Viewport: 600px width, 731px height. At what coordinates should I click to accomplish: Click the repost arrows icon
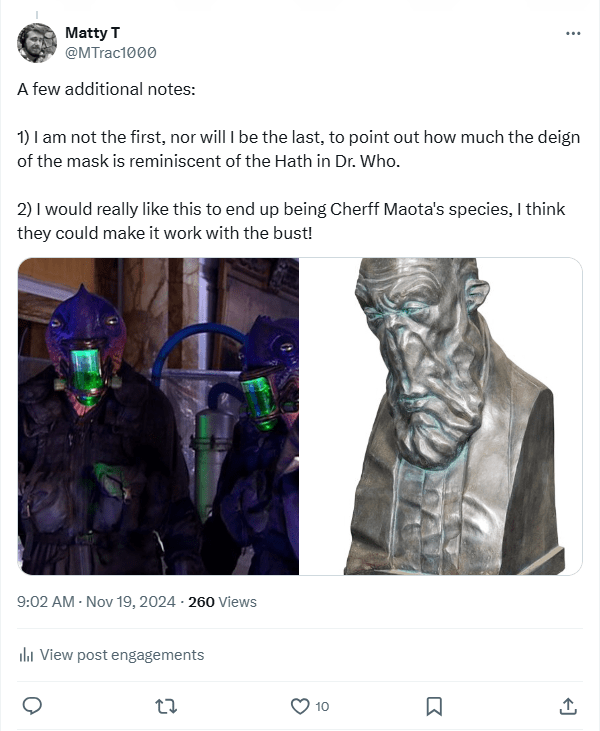point(166,706)
